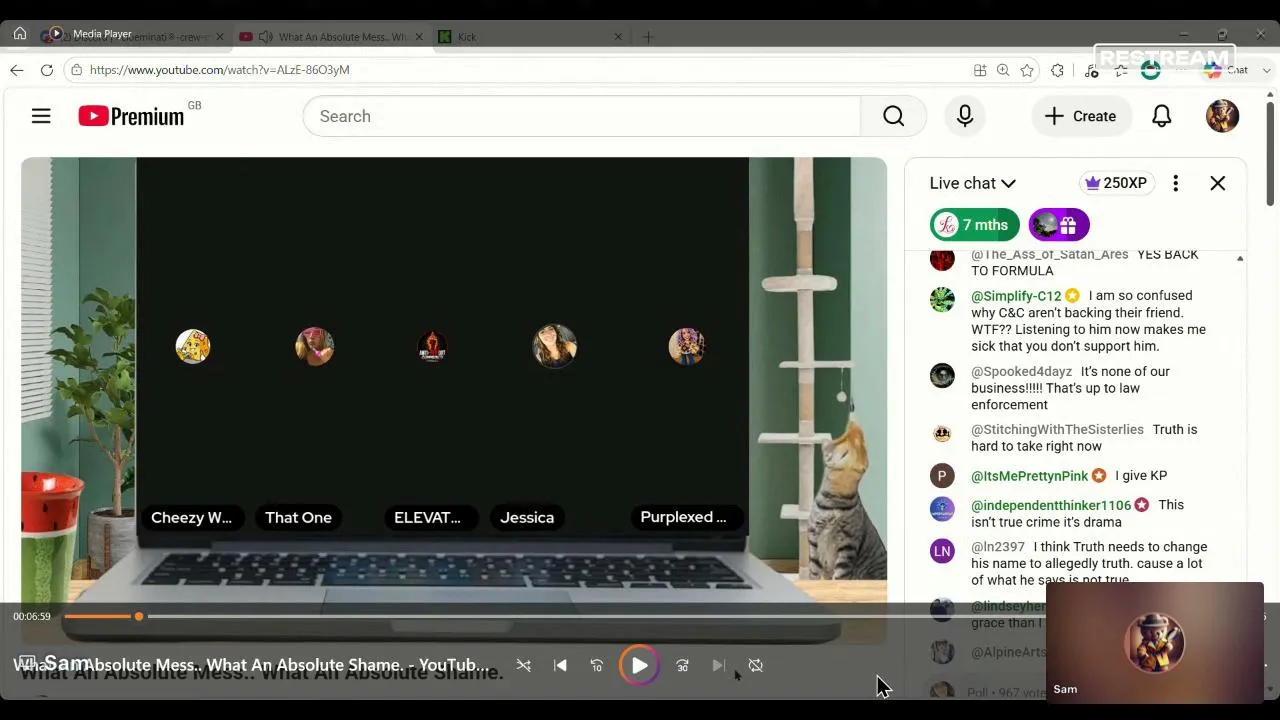Click @Spooked4dayz's profile avatar
The width and height of the screenshot is (1280, 720).
coord(942,375)
